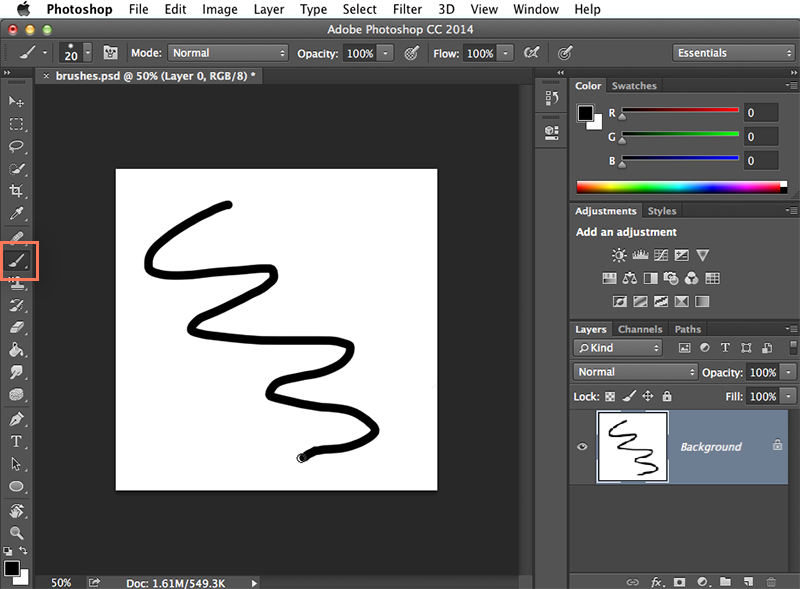Select the Brush tool
The width and height of the screenshot is (800, 589).
pos(16,261)
